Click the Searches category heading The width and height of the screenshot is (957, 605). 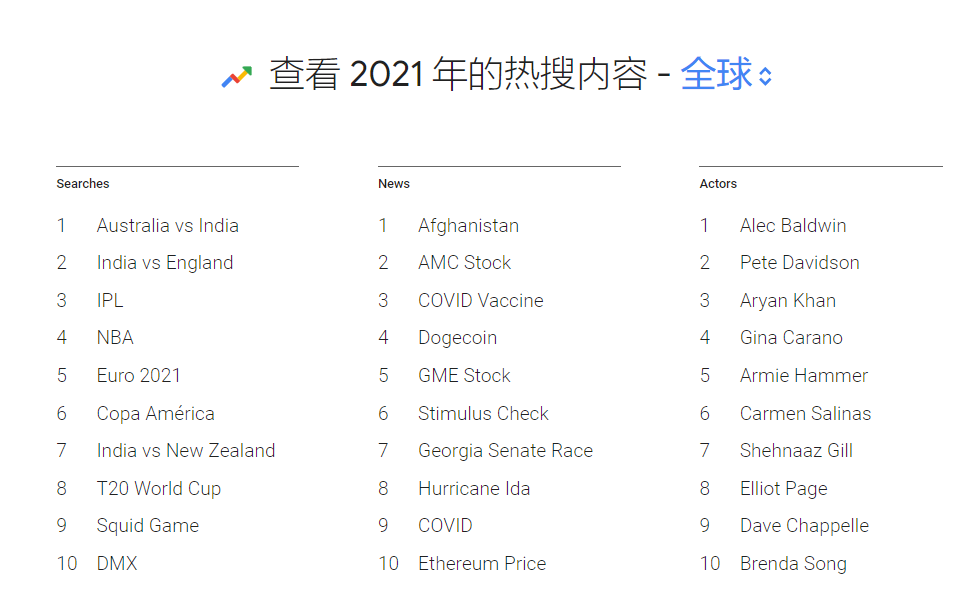click(83, 184)
